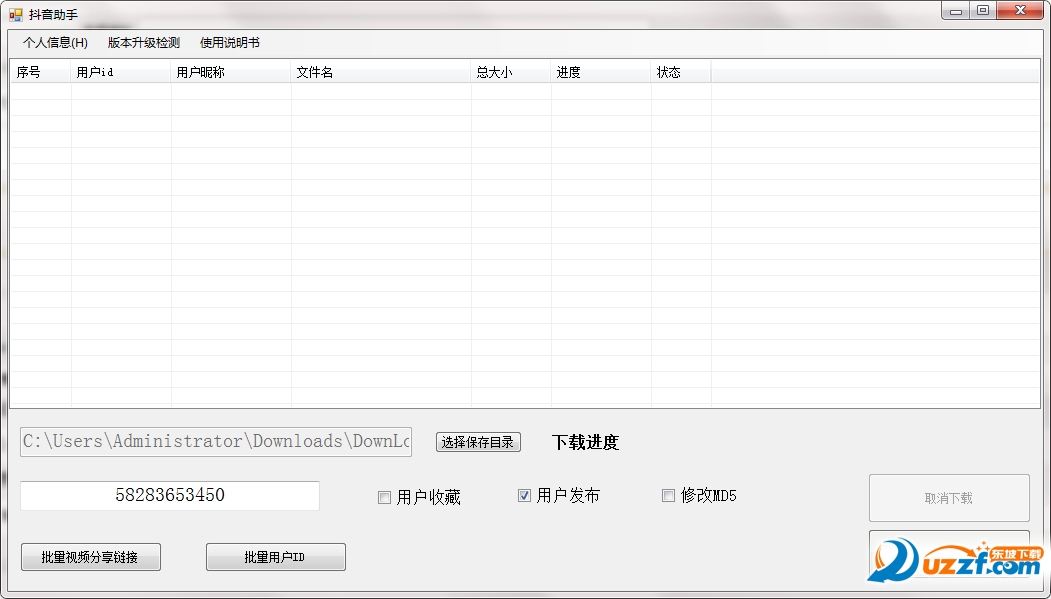Enable the 用户收藏 checkbox
The width and height of the screenshot is (1051, 599).
384,497
